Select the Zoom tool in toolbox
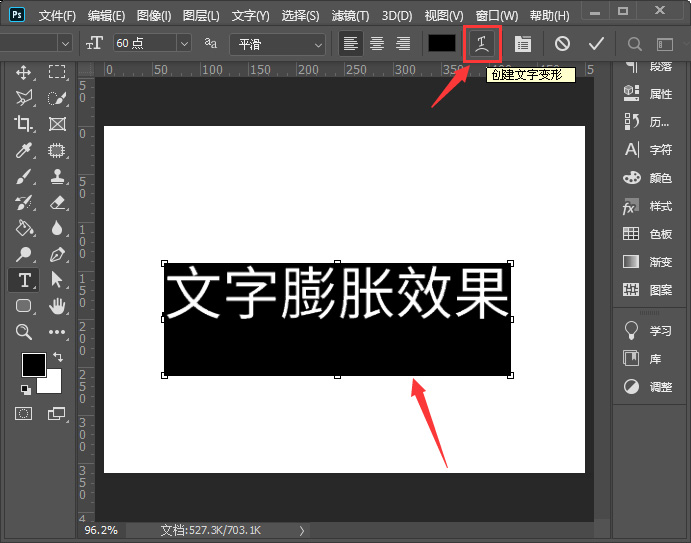The image size is (691, 543). pyautogui.click(x=23, y=331)
